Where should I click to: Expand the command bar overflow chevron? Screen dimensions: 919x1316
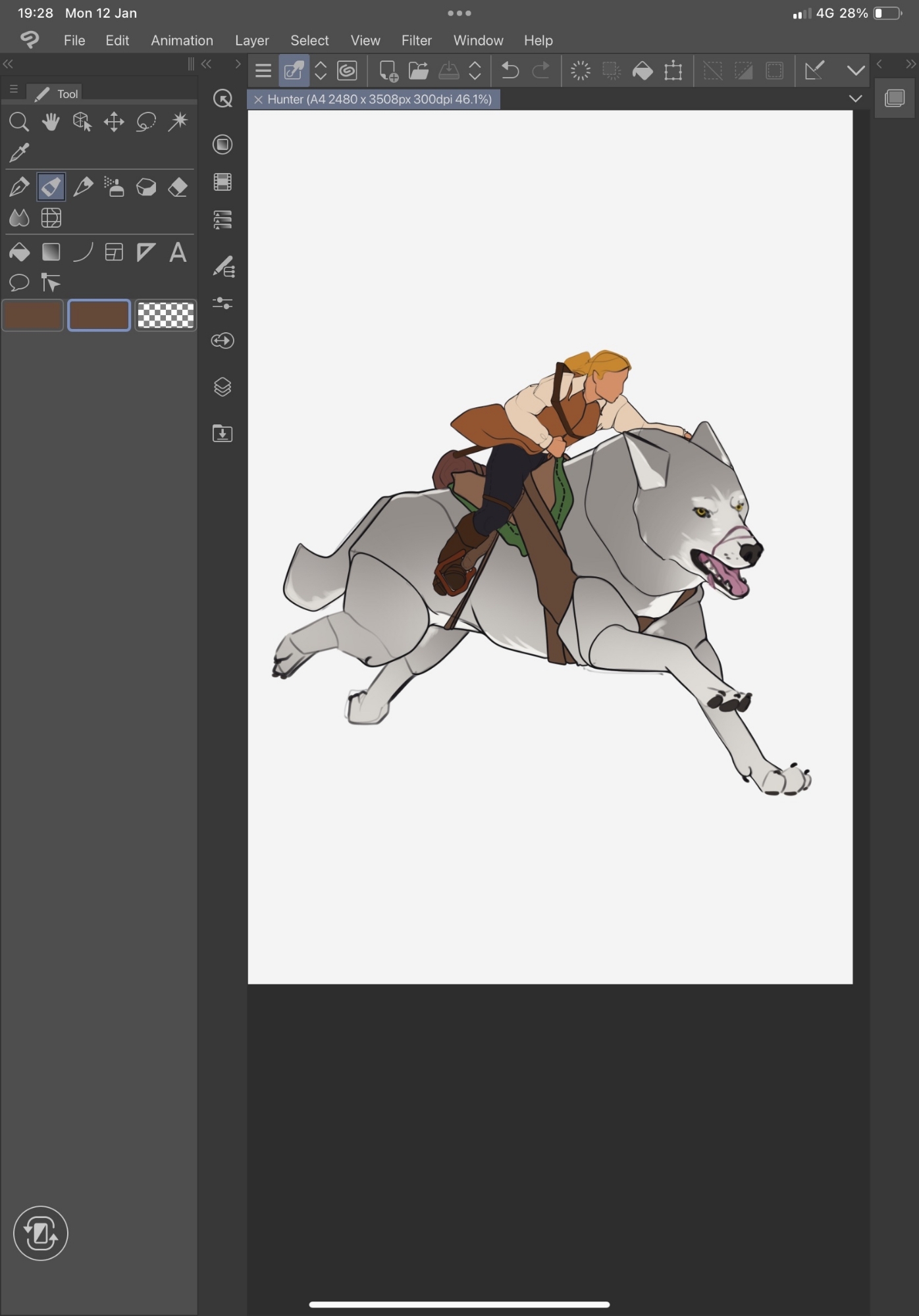[x=855, y=70]
